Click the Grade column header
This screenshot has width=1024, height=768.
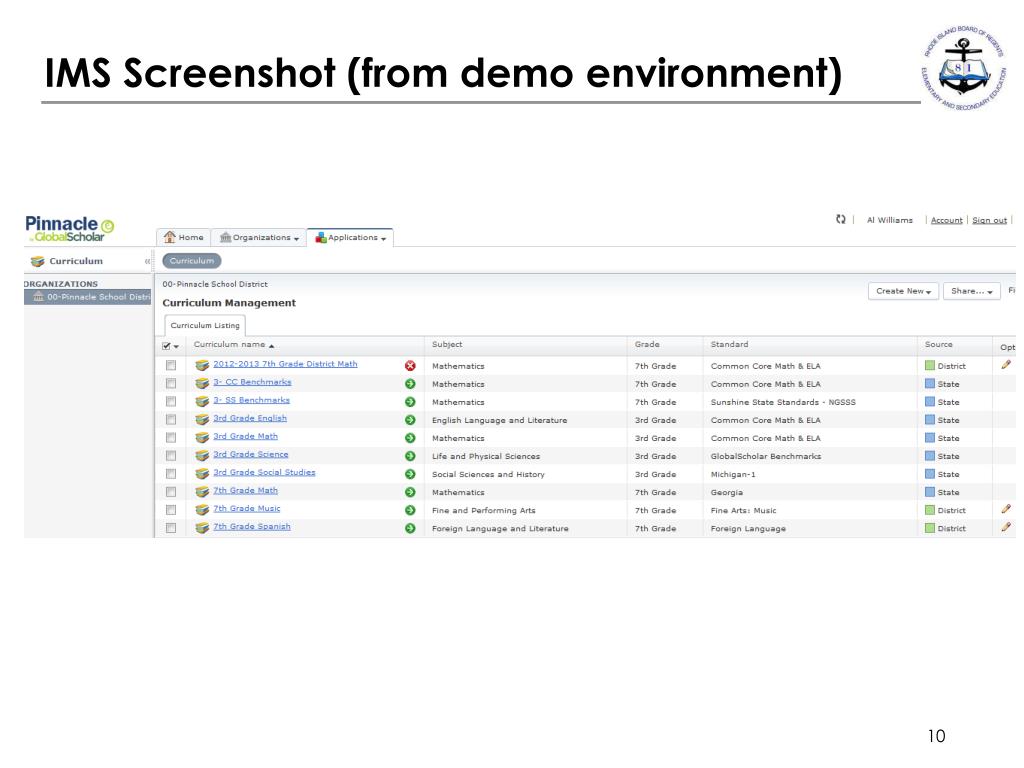(x=647, y=344)
